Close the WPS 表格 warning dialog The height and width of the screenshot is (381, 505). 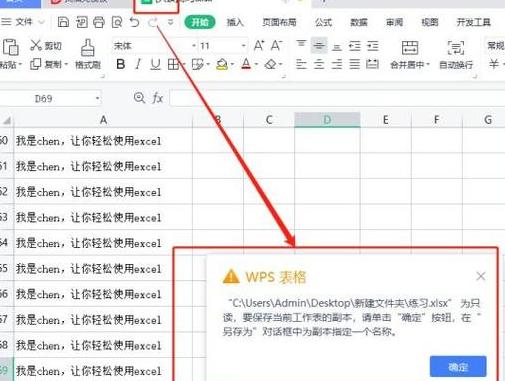[481, 276]
